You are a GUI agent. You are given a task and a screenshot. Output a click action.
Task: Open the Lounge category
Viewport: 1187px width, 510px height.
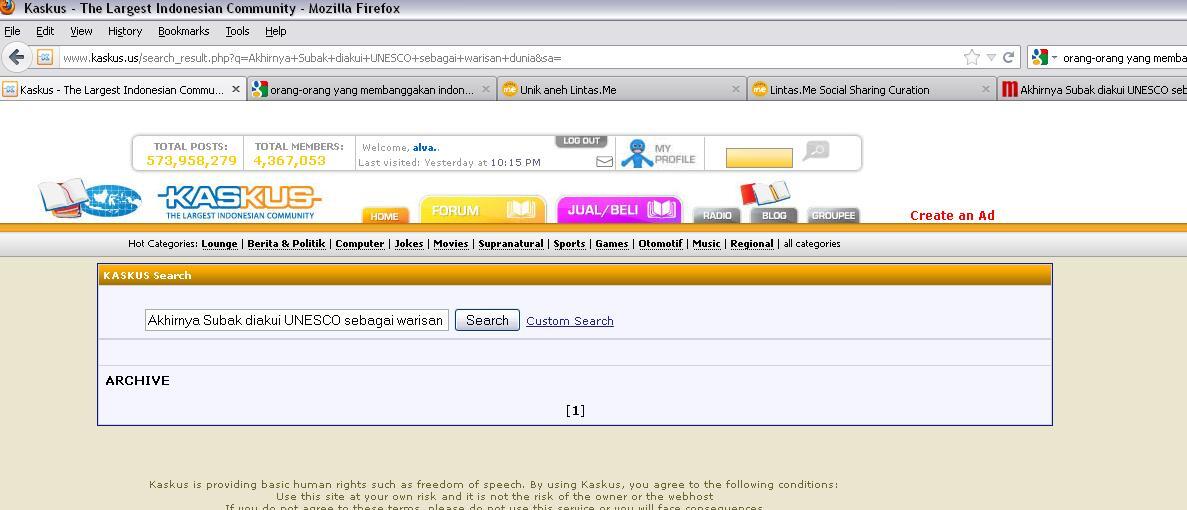tap(220, 244)
